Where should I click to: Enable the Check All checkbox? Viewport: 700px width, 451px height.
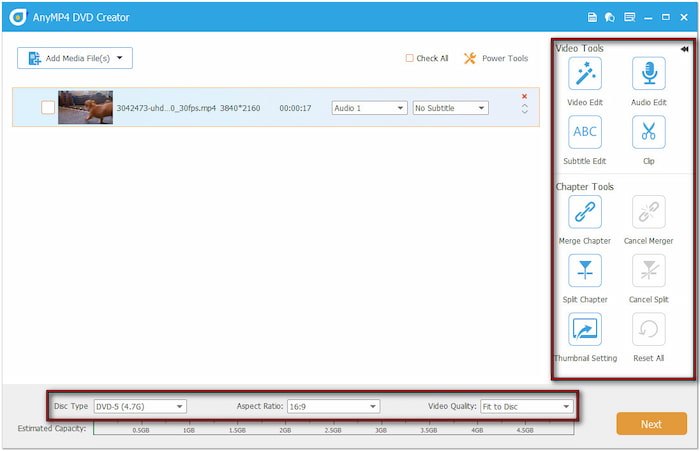[x=409, y=58]
